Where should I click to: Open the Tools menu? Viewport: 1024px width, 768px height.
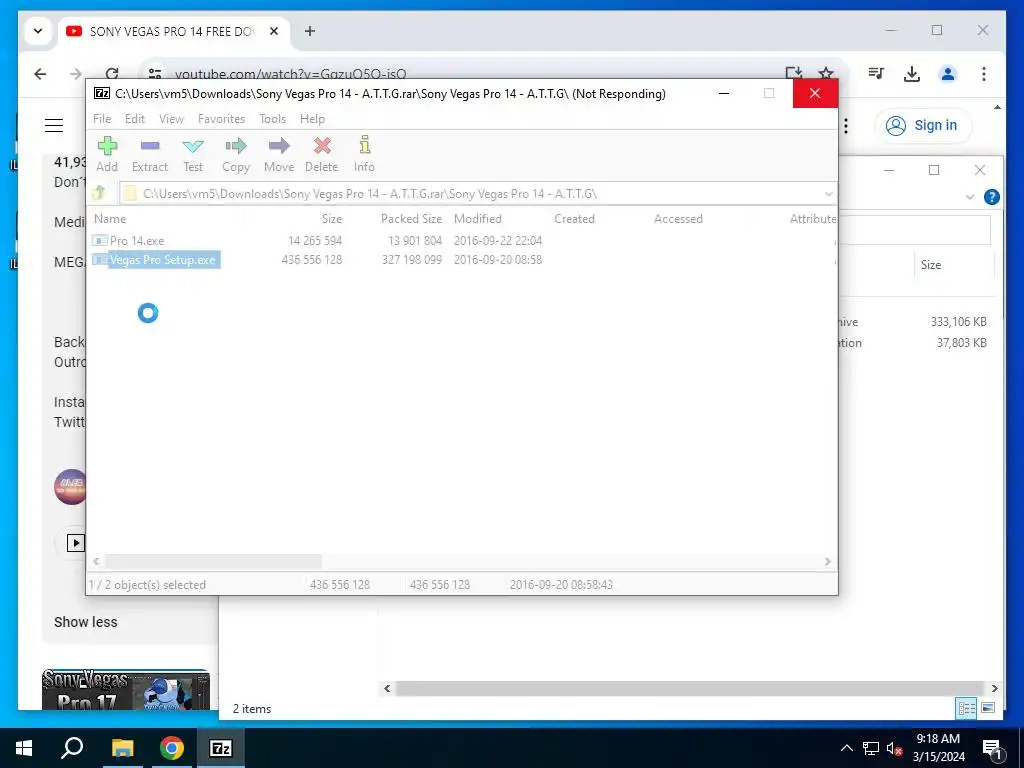click(272, 119)
